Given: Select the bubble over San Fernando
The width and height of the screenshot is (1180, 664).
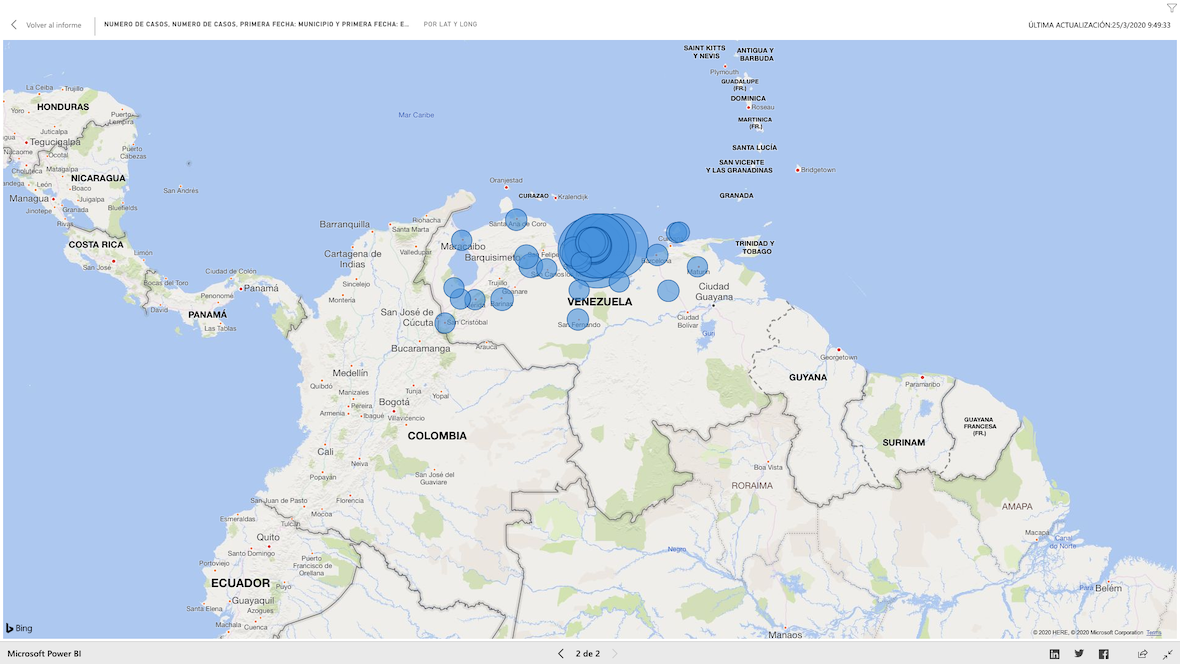Looking at the screenshot, I should click(578, 320).
